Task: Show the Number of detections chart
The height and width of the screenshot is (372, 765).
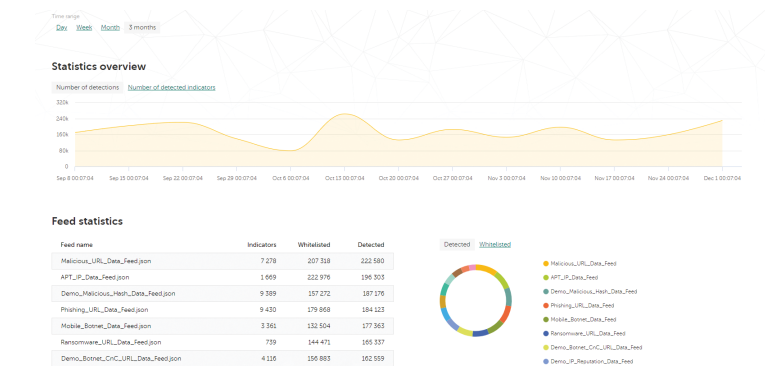Action: coord(87,87)
